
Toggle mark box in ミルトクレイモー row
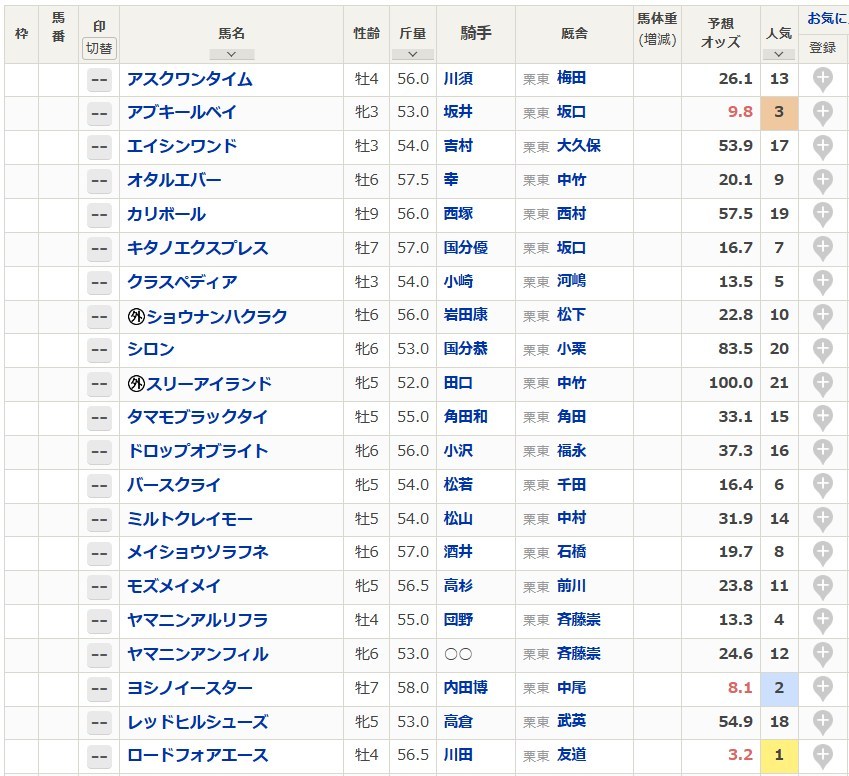(x=99, y=519)
